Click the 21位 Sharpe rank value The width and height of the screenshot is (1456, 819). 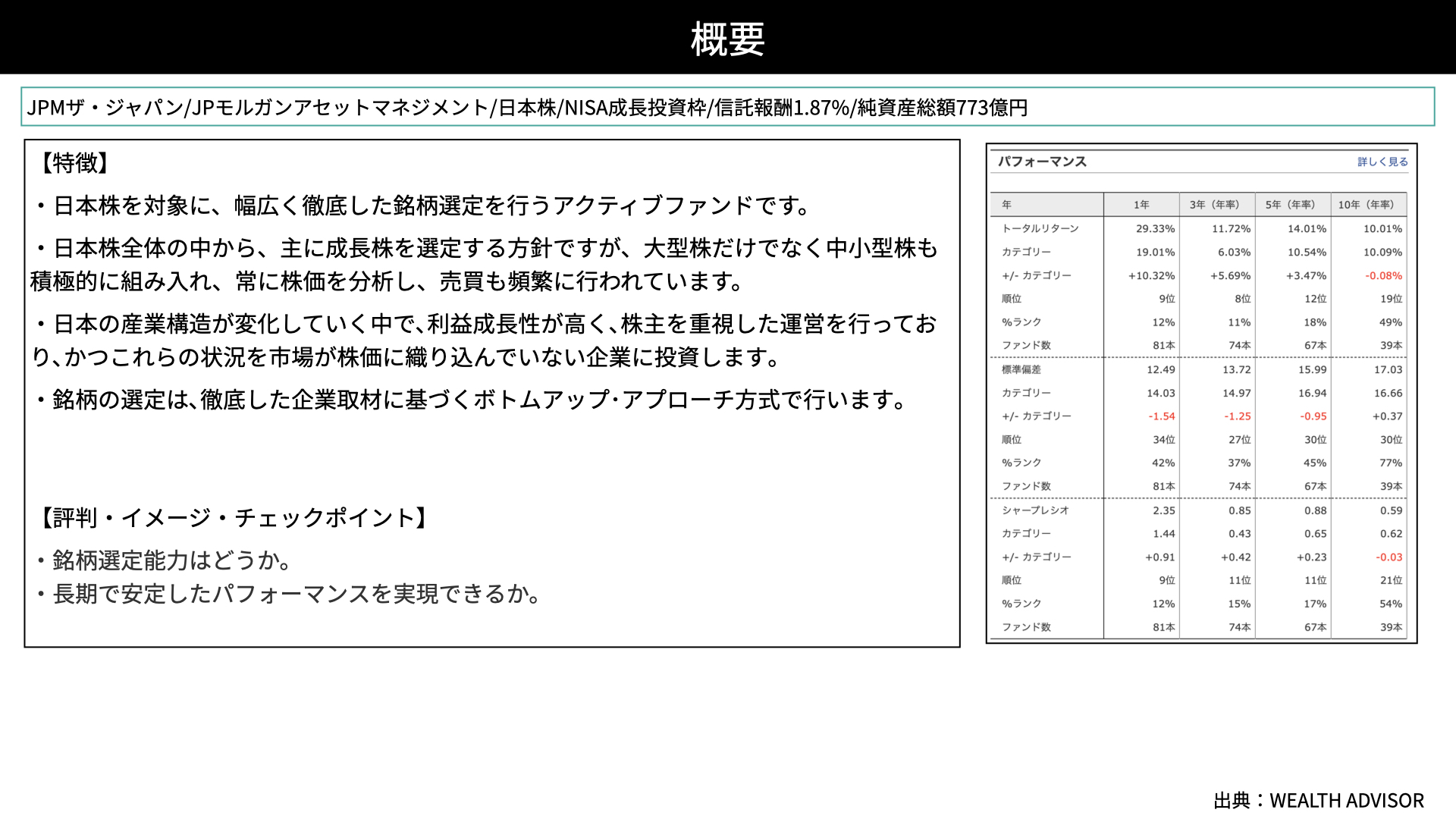point(1391,580)
